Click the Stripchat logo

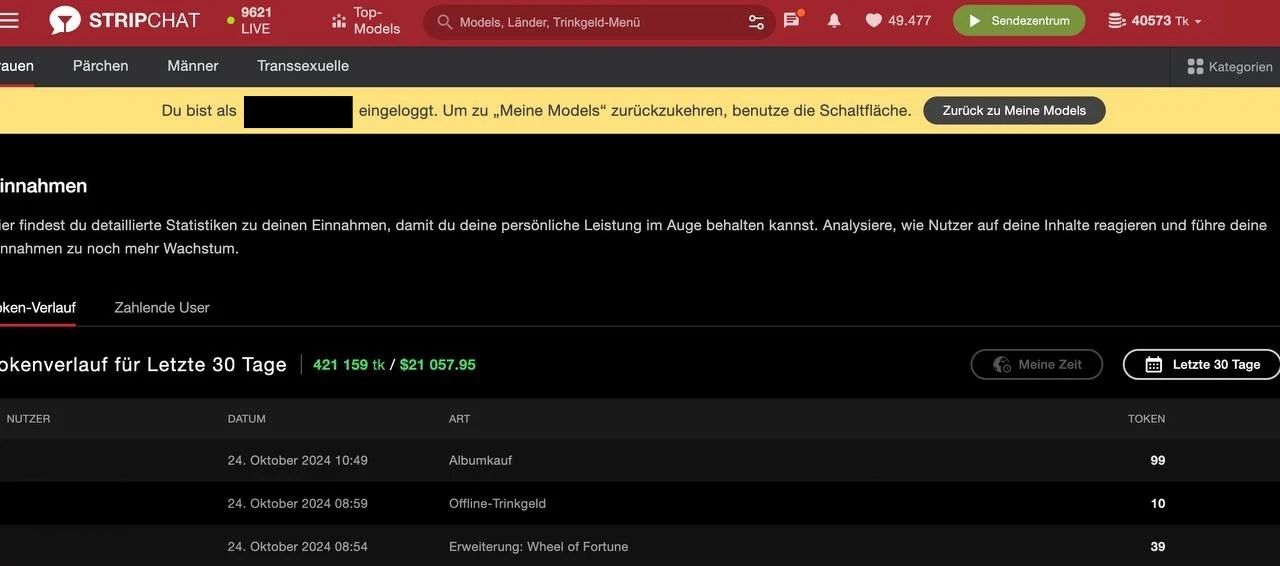[125, 20]
